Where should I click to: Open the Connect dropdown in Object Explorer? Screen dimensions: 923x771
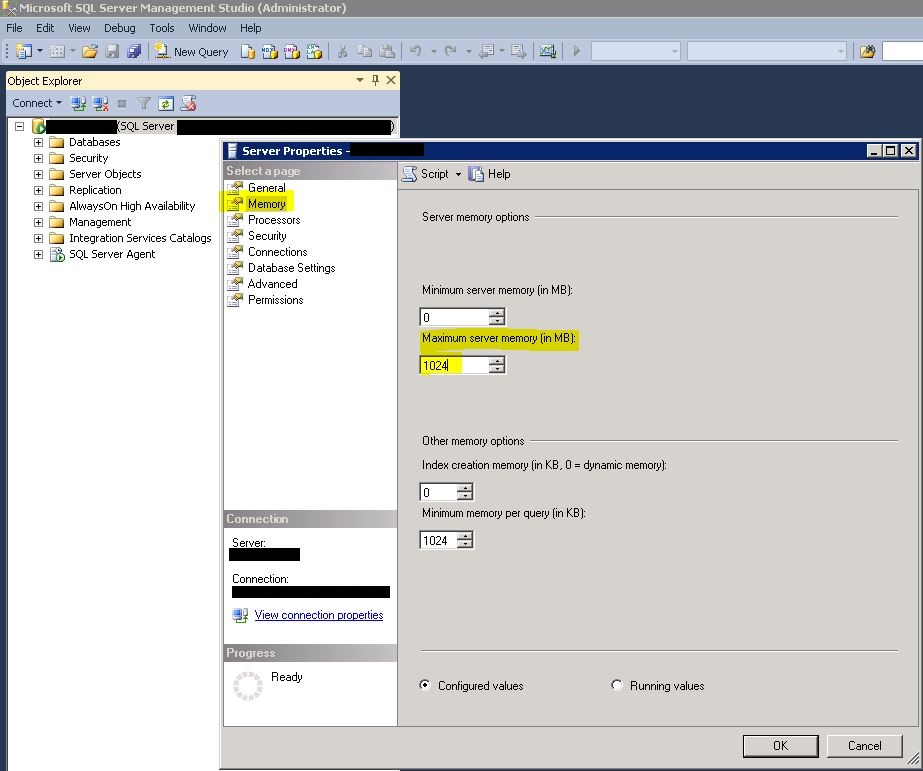click(x=36, y=103)
